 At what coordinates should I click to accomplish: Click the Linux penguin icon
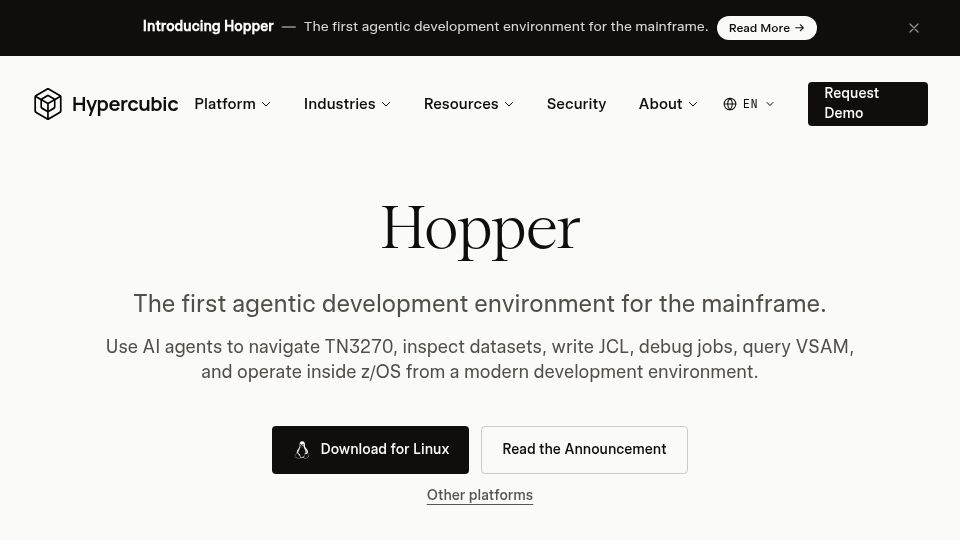(302, 450)
